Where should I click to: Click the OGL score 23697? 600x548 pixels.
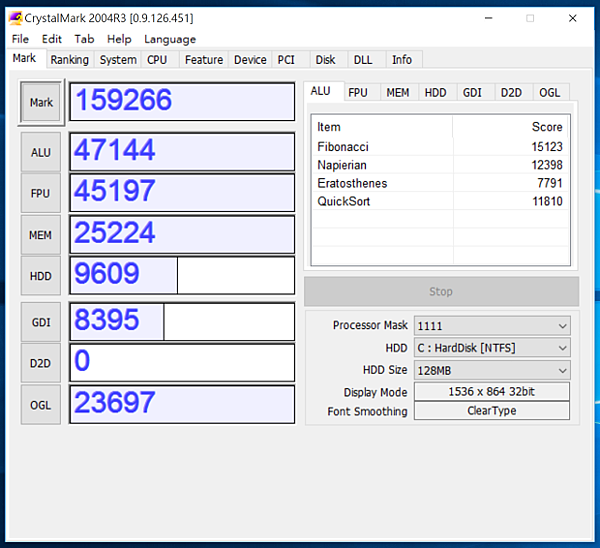click(182, 404)
